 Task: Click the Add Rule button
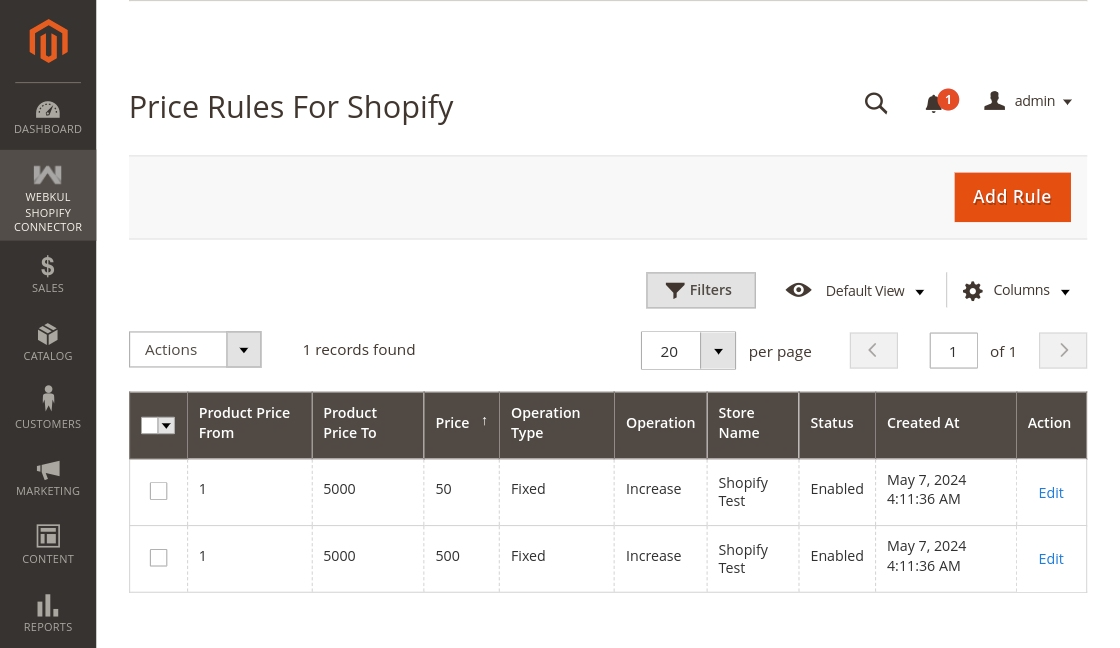click(1012, 197)
